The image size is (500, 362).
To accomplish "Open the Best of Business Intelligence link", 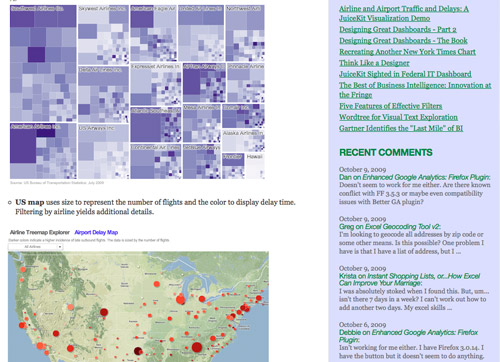I will point(415,90).
